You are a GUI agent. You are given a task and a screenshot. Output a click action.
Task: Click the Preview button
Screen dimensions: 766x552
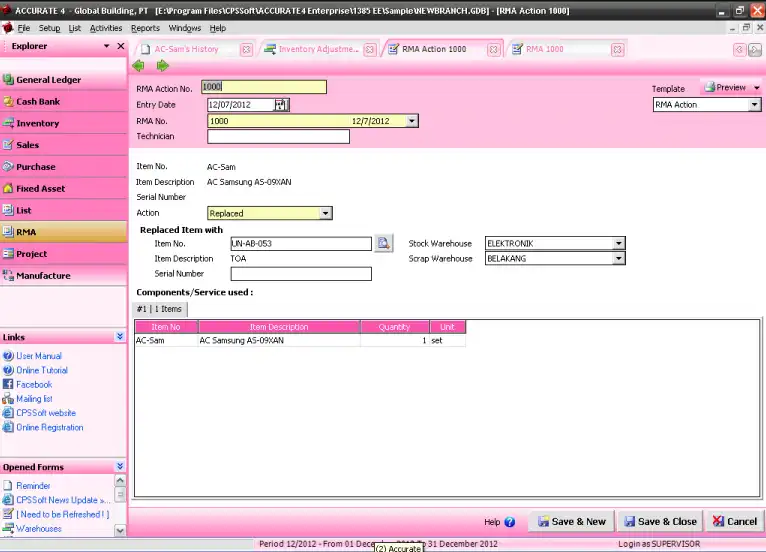[725, 87]
